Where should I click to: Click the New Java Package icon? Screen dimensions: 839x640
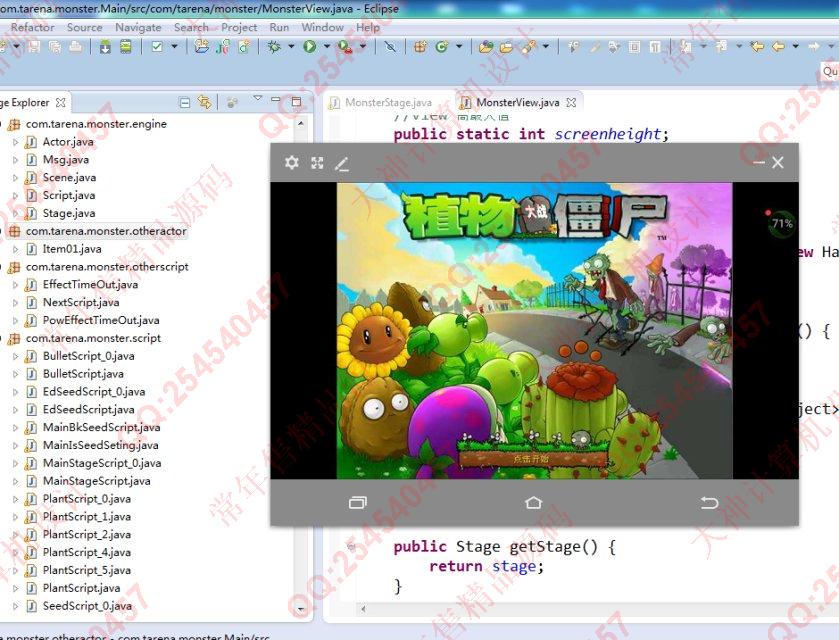pyautogui.click(x=420, y=47)
